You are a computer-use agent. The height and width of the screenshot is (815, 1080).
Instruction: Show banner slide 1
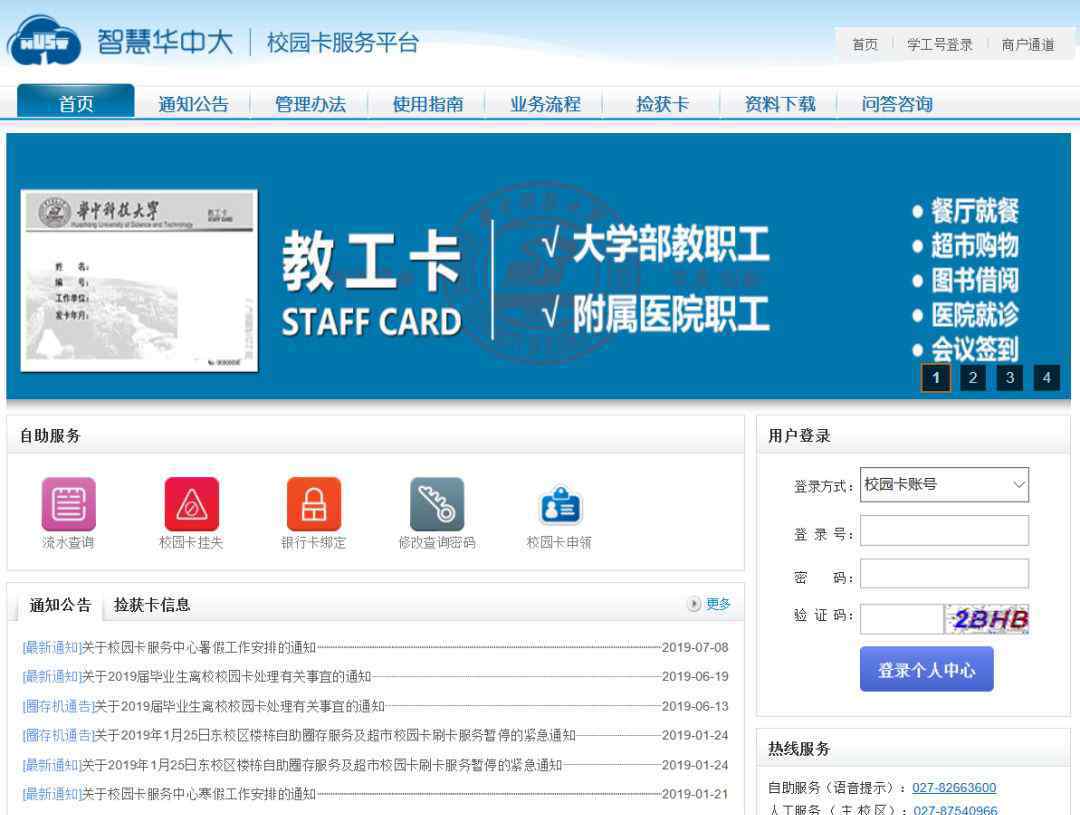click(x=935, y=378)
